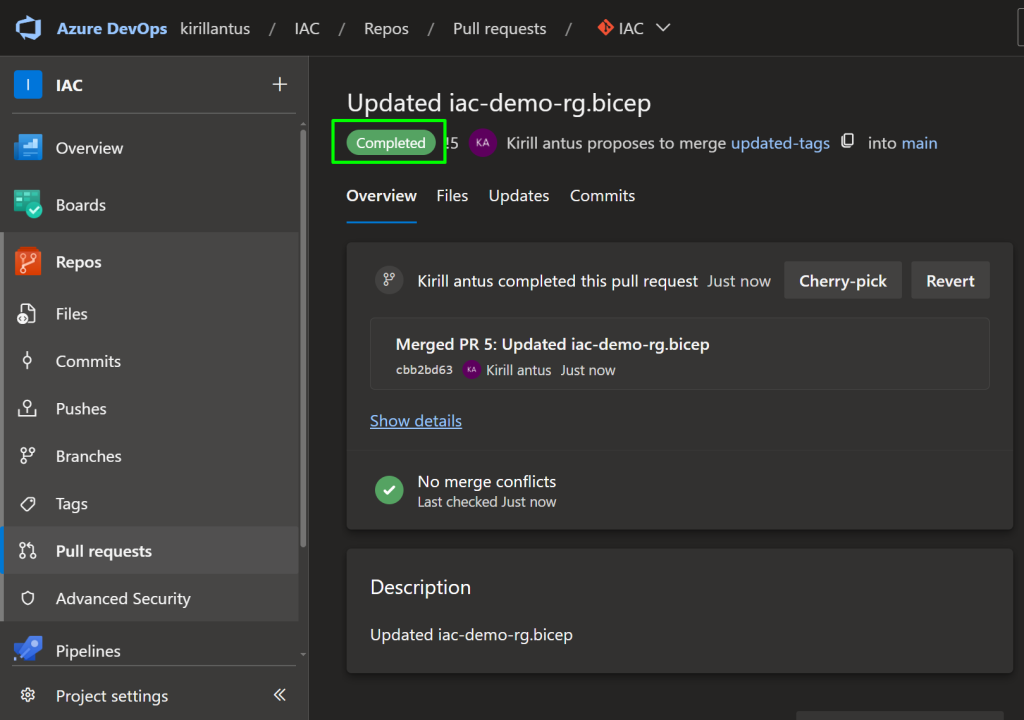Expand the IAC repository dropdown
Image resolution: width=1024 pixels, height=720 pixels.
click(x=662, y=28)
